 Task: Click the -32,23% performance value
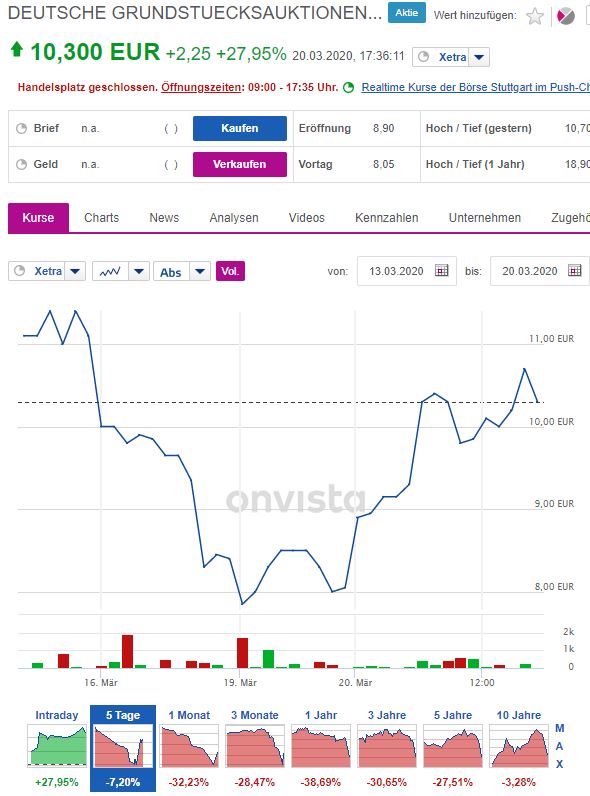(189, 782)
